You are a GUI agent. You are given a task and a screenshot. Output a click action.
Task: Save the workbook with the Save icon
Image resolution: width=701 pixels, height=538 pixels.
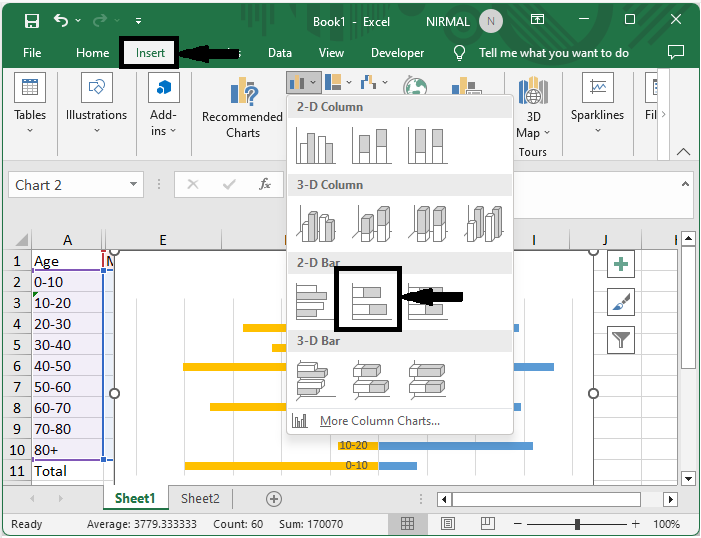coord(32,21)
